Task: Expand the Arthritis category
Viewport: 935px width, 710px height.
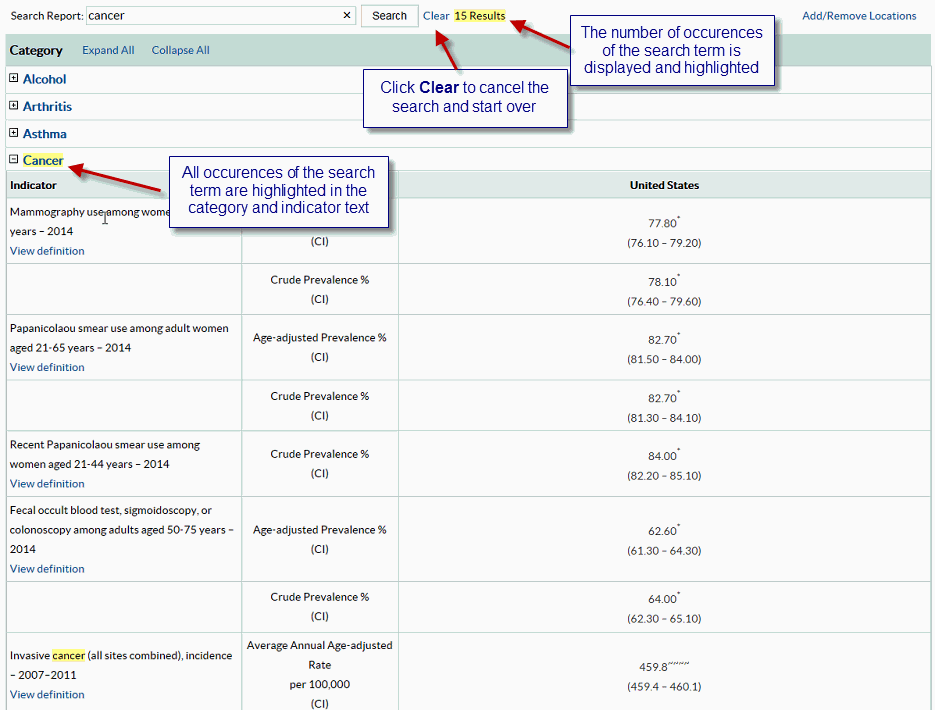Action: 14,106
